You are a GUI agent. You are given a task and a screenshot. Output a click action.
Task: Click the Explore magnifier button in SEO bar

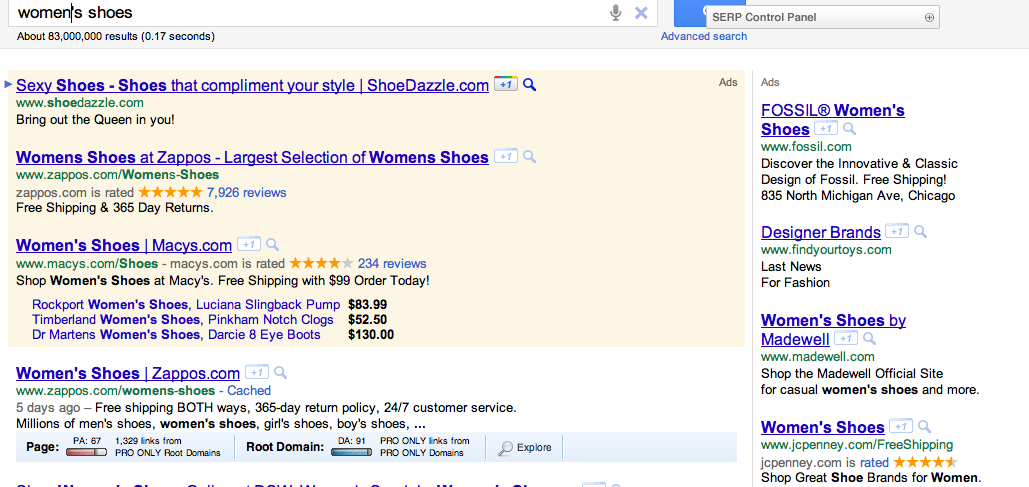click(x=524, y=448)
